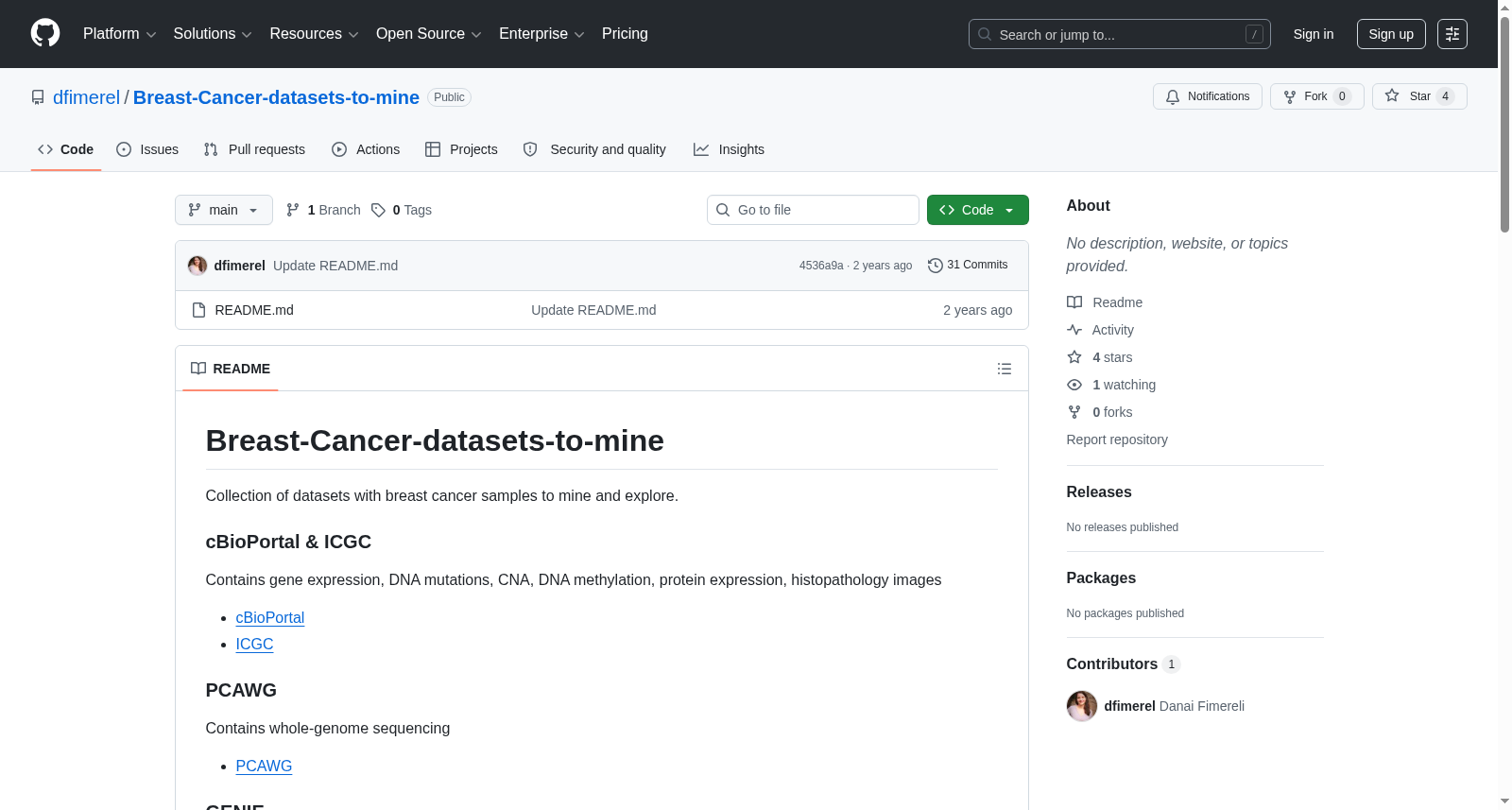Open the dfimerel owner link
This screenshot has width=1512, height=810.
point(86,97)
